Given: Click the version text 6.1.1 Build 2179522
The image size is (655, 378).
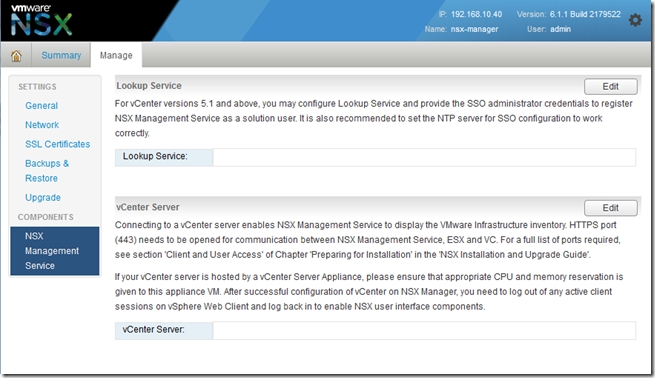Looking at the screenshot, I should pyautogui.click(x=585, y=14).
